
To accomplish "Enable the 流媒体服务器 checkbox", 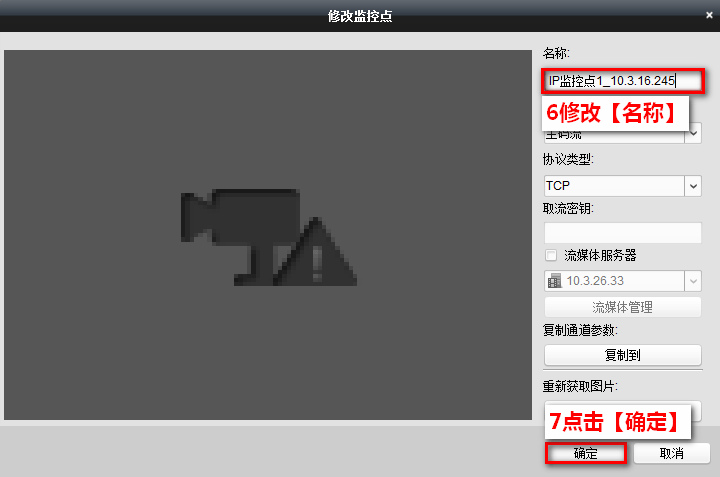I will tap(551, 256).
